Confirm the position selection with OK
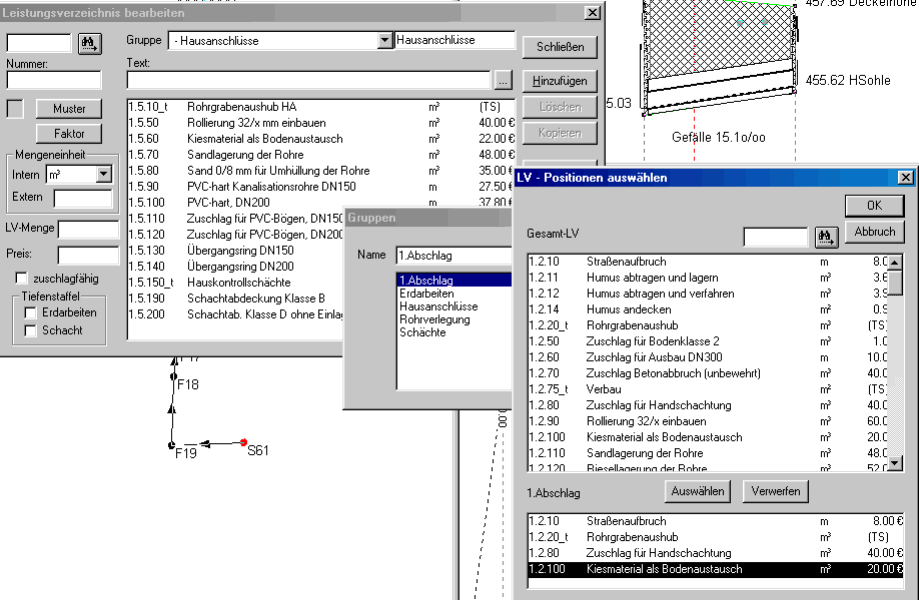919x600 pixels. pos(874,206)
